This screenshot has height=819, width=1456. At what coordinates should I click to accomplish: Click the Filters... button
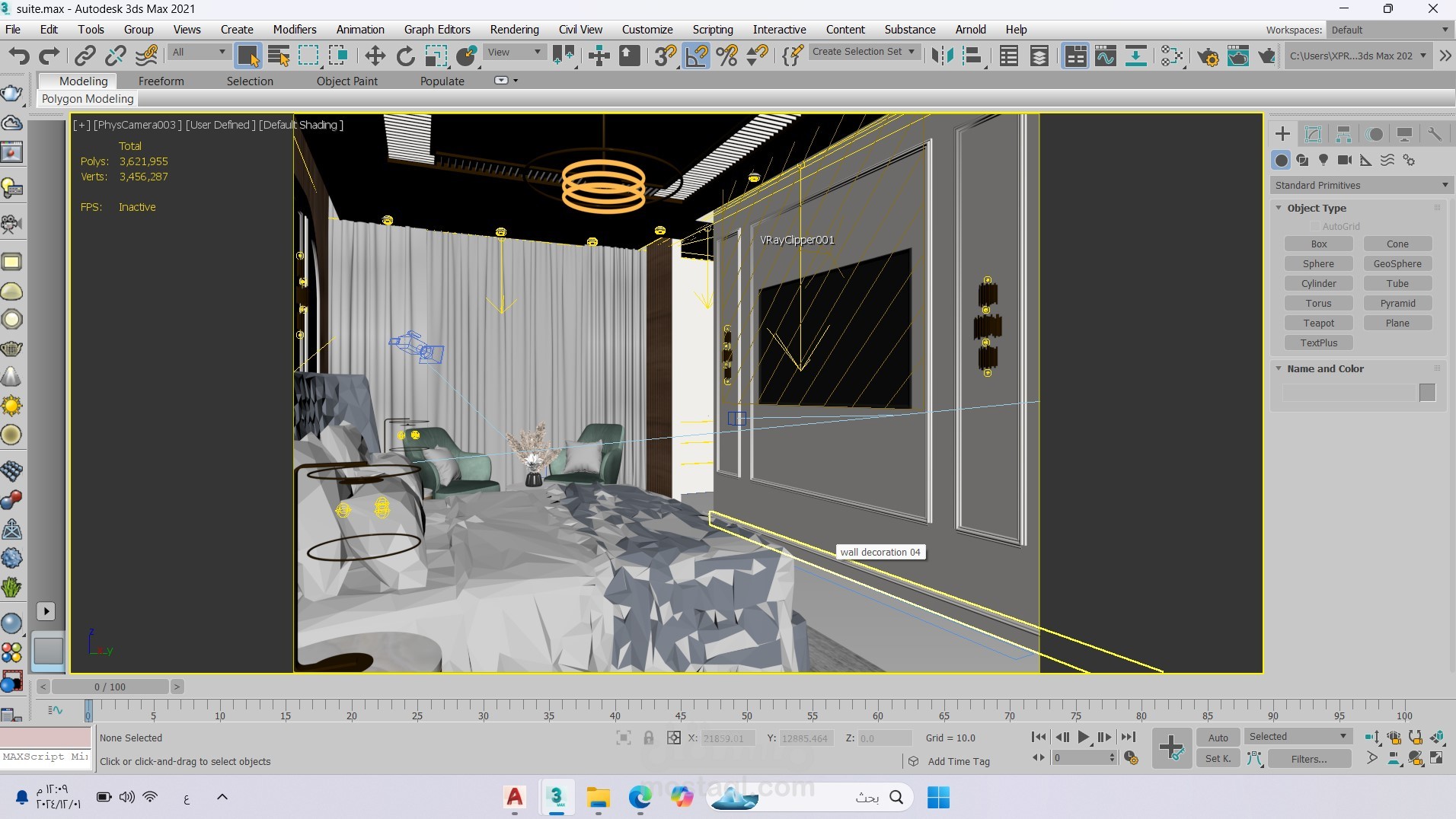click(x=1309, y=759)
